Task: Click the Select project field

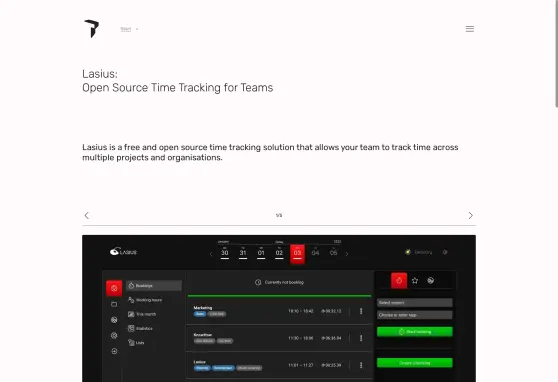Action: 415,303
